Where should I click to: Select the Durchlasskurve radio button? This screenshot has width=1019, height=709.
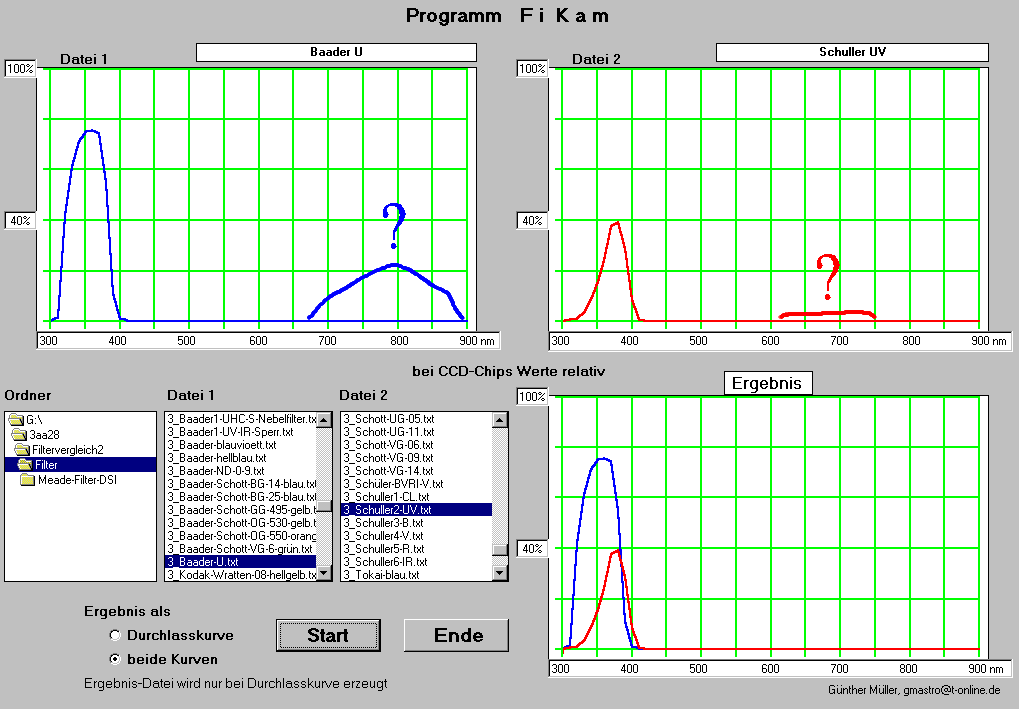tap(116, 635)
